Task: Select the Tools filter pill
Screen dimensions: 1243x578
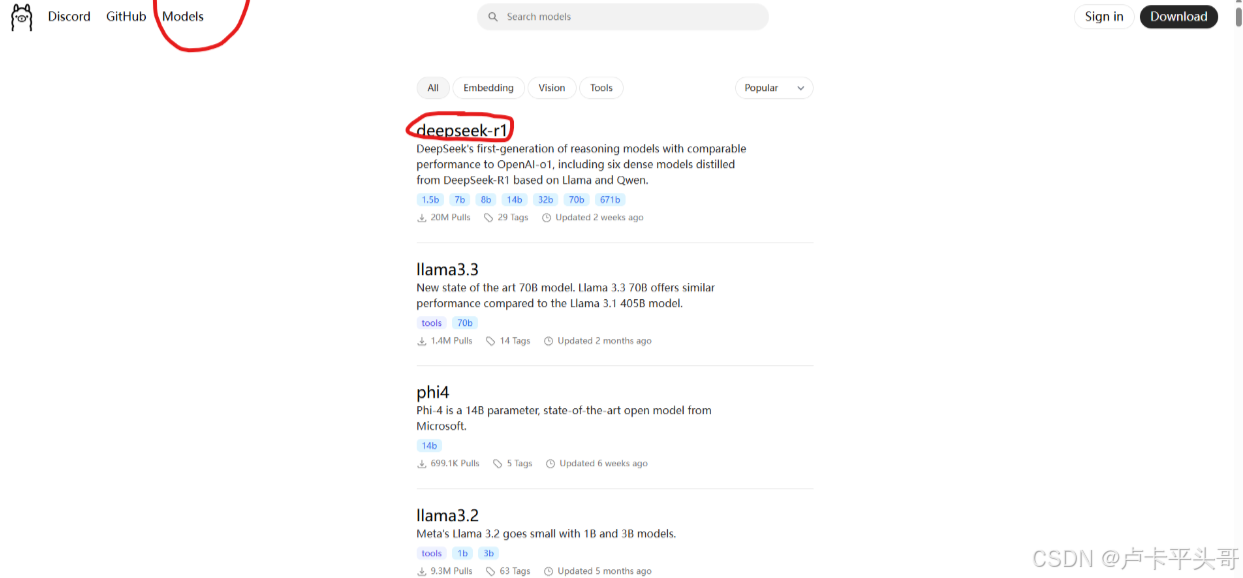Action: (x=601, y=88)
